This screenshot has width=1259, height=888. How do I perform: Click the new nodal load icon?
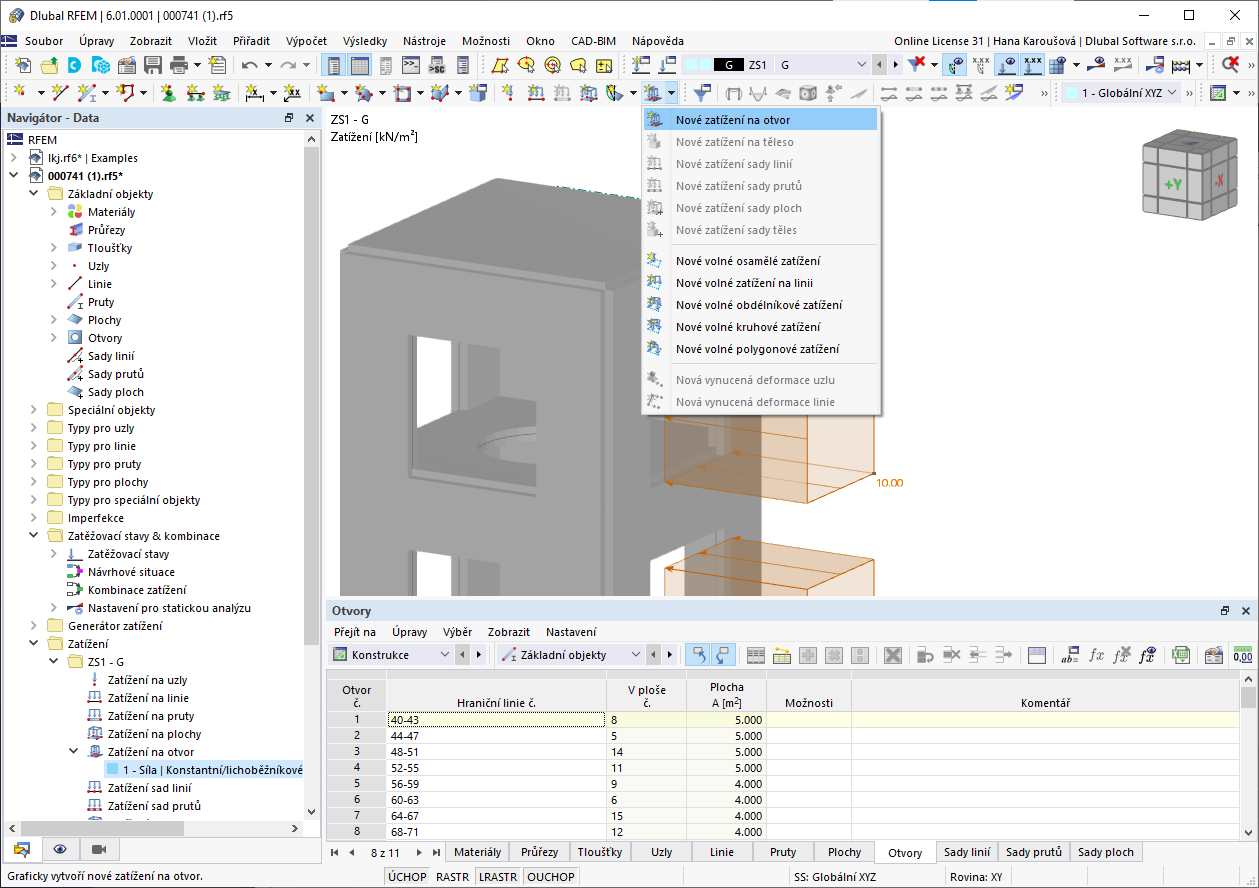(508, 93)
